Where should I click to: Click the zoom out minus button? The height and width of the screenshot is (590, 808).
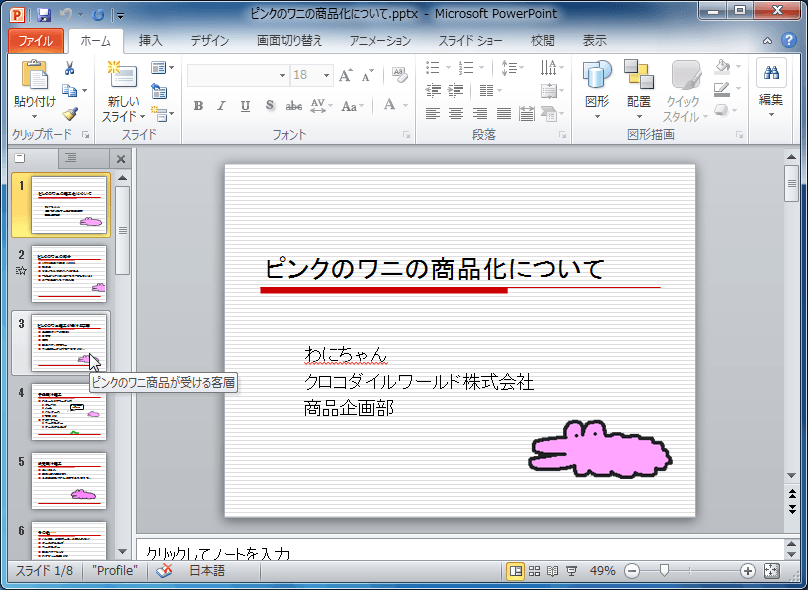coord(632,570)
